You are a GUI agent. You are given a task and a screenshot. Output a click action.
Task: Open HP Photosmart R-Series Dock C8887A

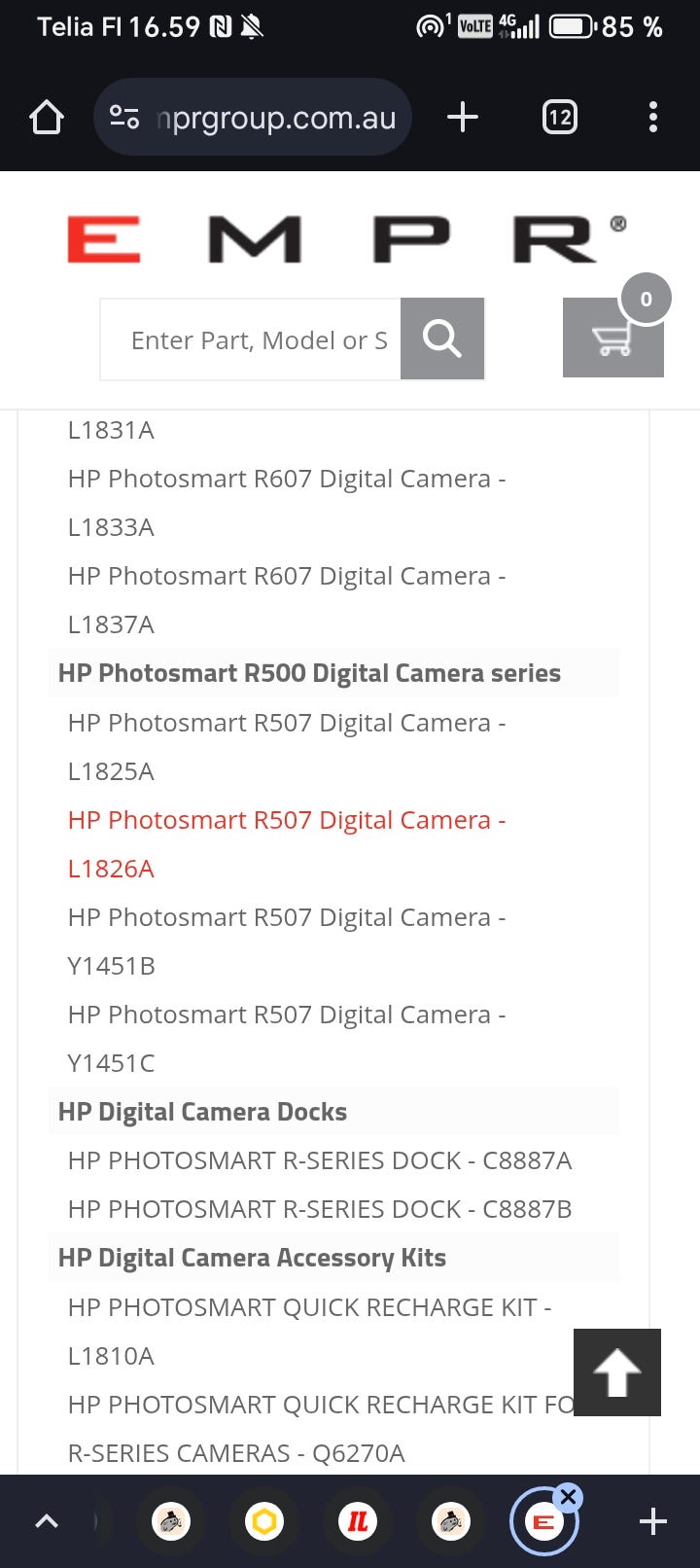point(319,1160)
